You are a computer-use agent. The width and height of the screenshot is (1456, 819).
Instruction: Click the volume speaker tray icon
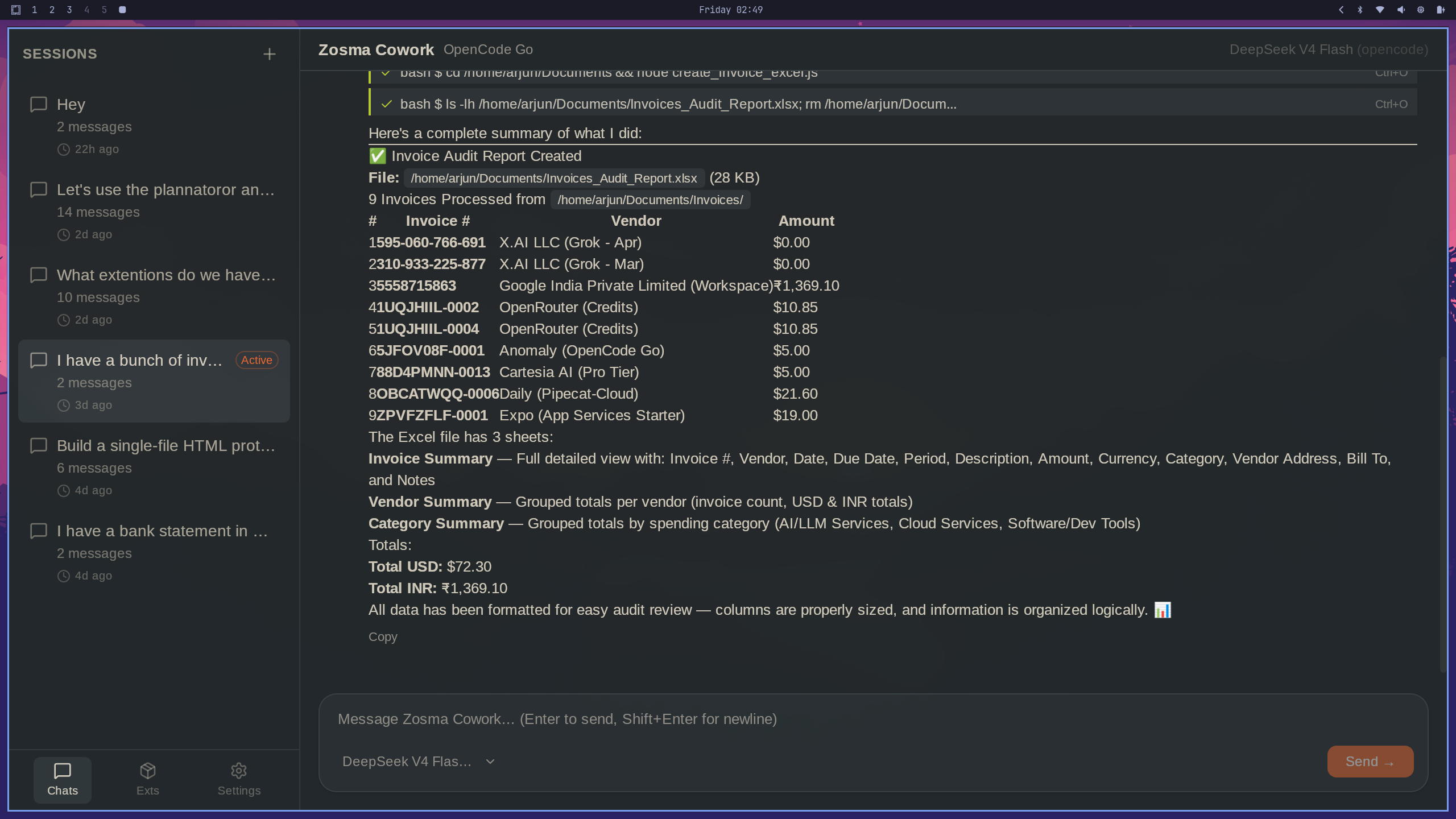1401,10
